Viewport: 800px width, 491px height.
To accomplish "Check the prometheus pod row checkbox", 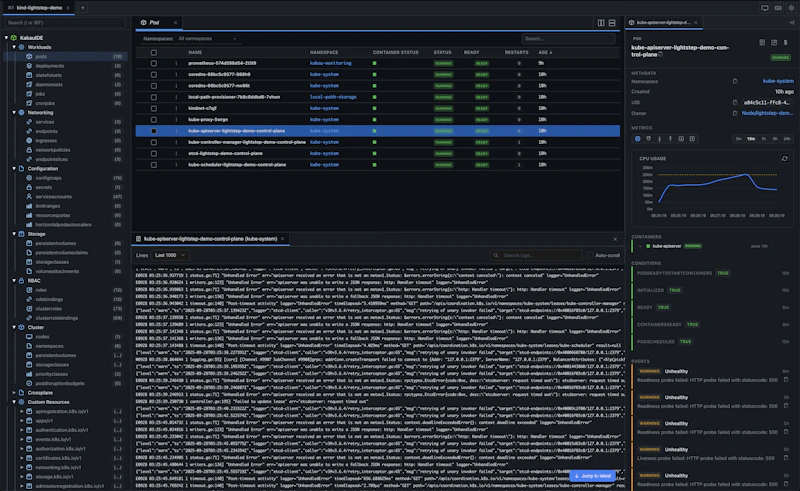I will tap(154, 63).
